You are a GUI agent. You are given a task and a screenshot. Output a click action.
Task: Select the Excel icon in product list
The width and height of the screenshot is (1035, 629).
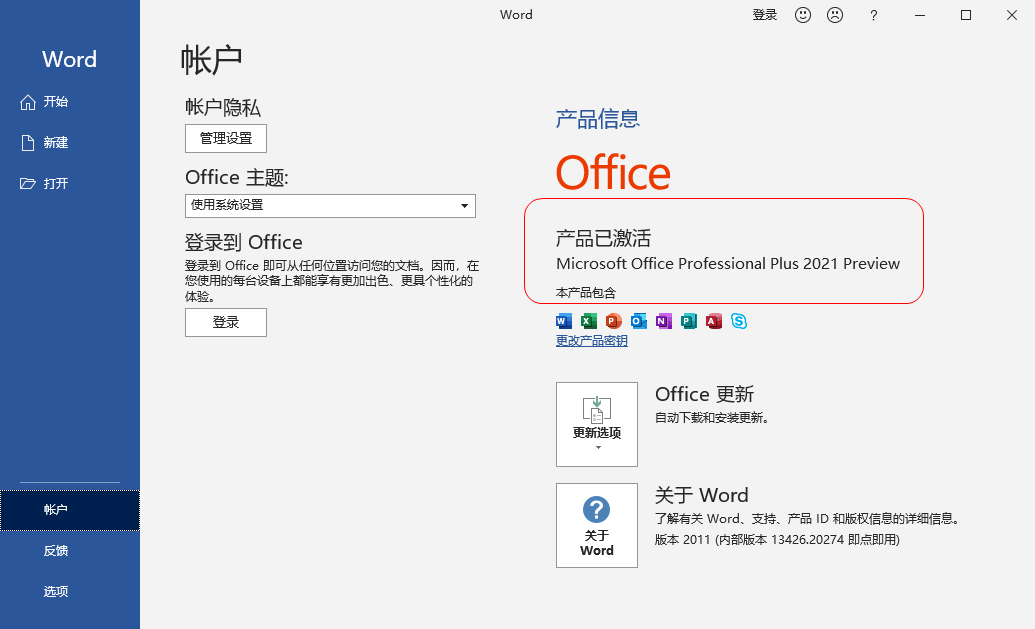point(588,321)
